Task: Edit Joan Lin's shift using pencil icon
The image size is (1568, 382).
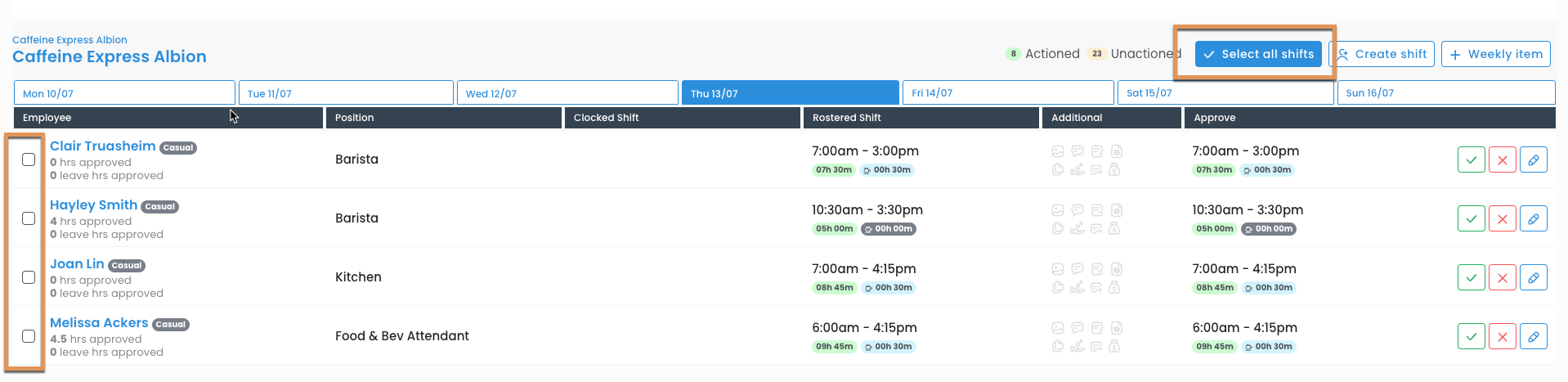Action: [x=1533, y=277]
